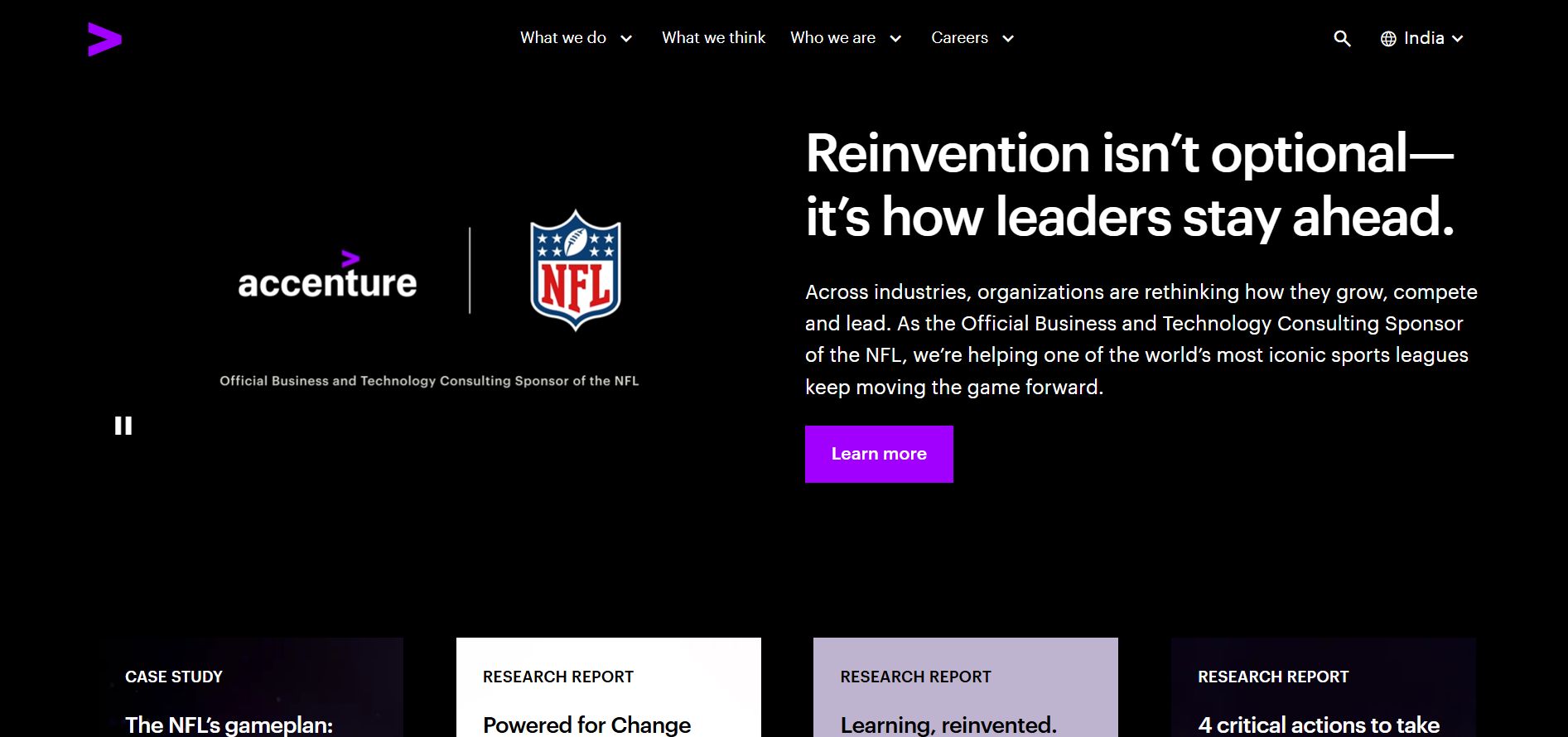The image size is (1568, 737).
Task: Select the Careers menu item
Action: point(959,38)
